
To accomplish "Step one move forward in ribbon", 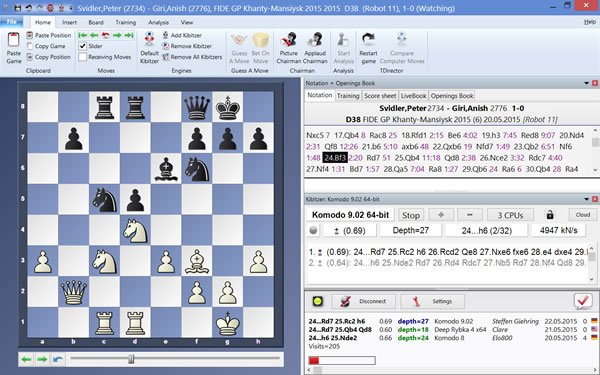I will tap(117, 35).
